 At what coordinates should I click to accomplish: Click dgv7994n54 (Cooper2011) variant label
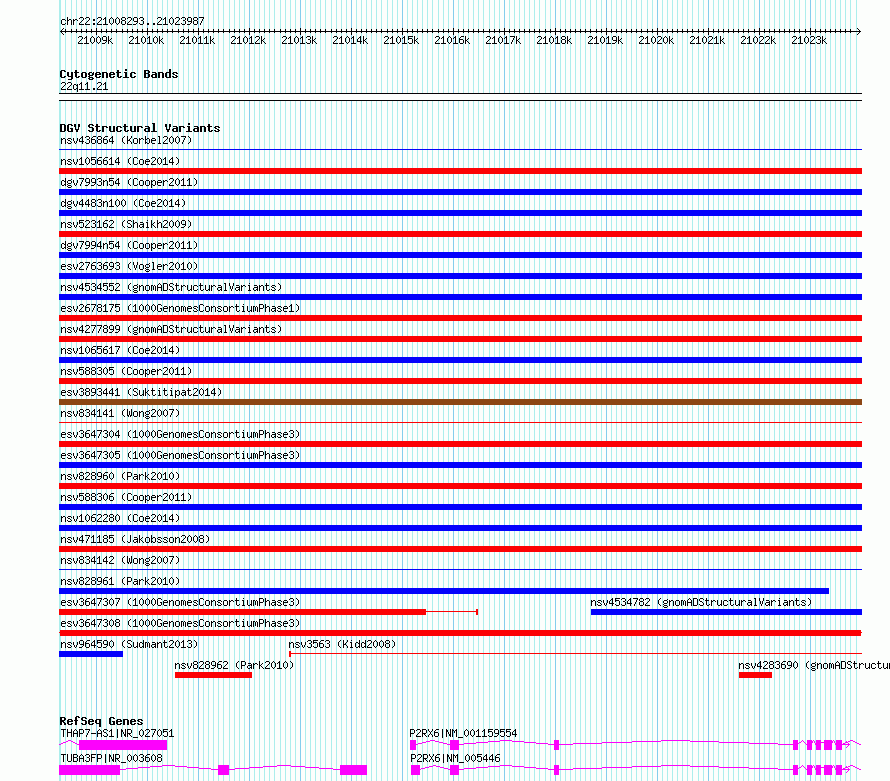click(129, 245)
